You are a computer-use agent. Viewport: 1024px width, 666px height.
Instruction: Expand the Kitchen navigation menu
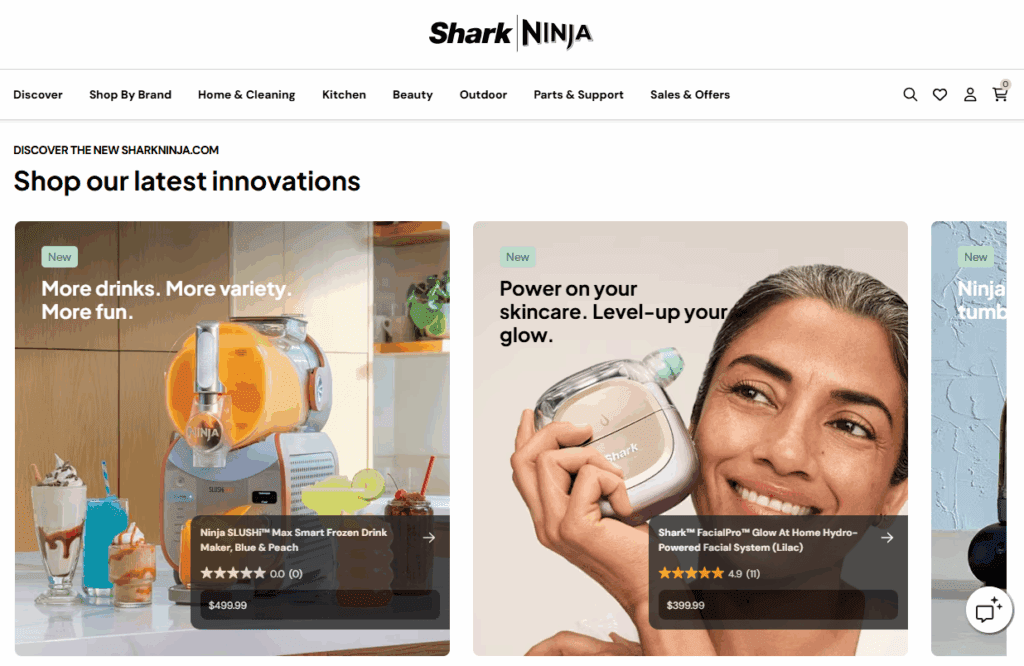tap(344, 95)
